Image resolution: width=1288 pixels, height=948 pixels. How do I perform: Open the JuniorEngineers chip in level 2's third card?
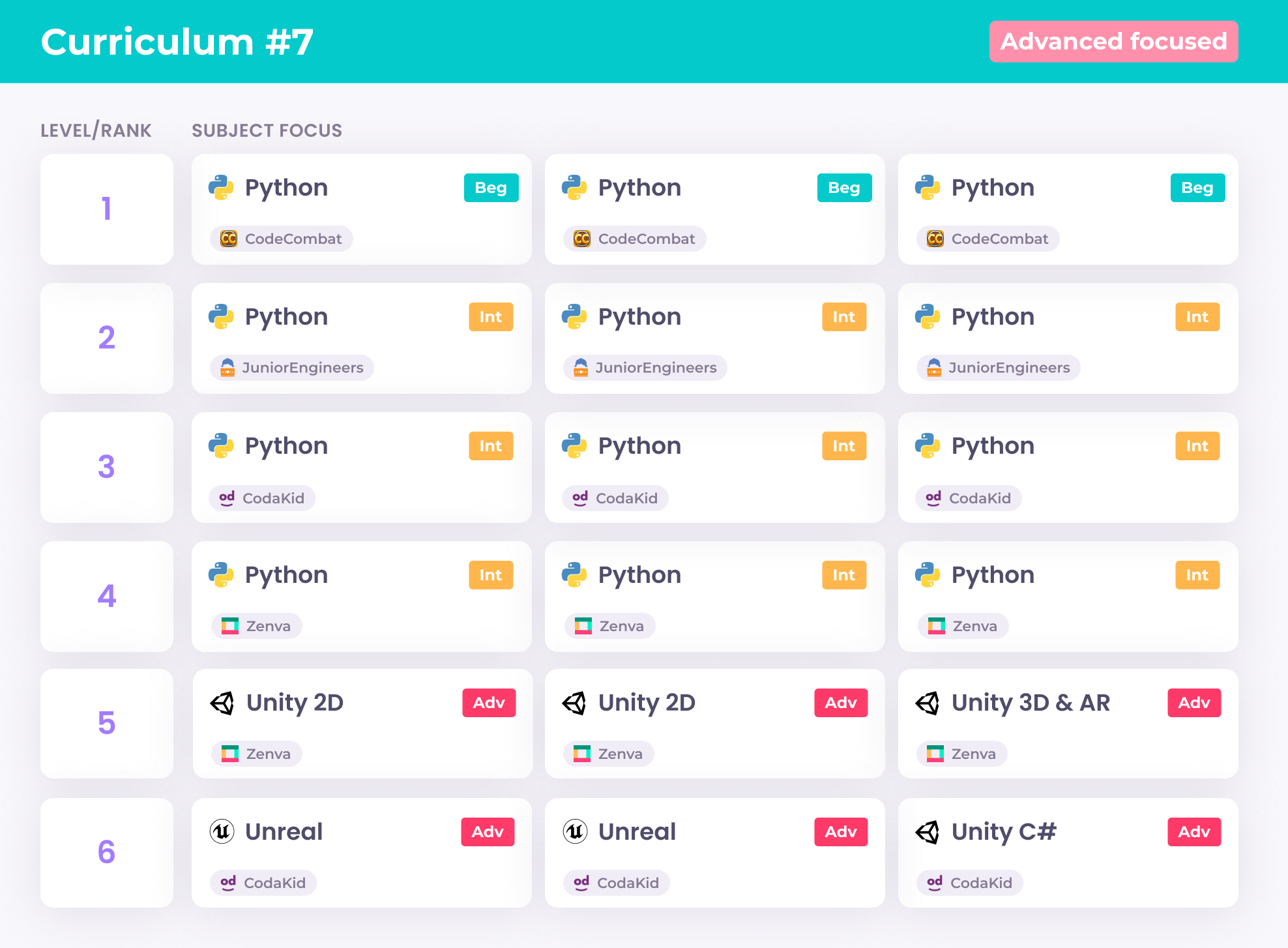[x=999, y=368]
